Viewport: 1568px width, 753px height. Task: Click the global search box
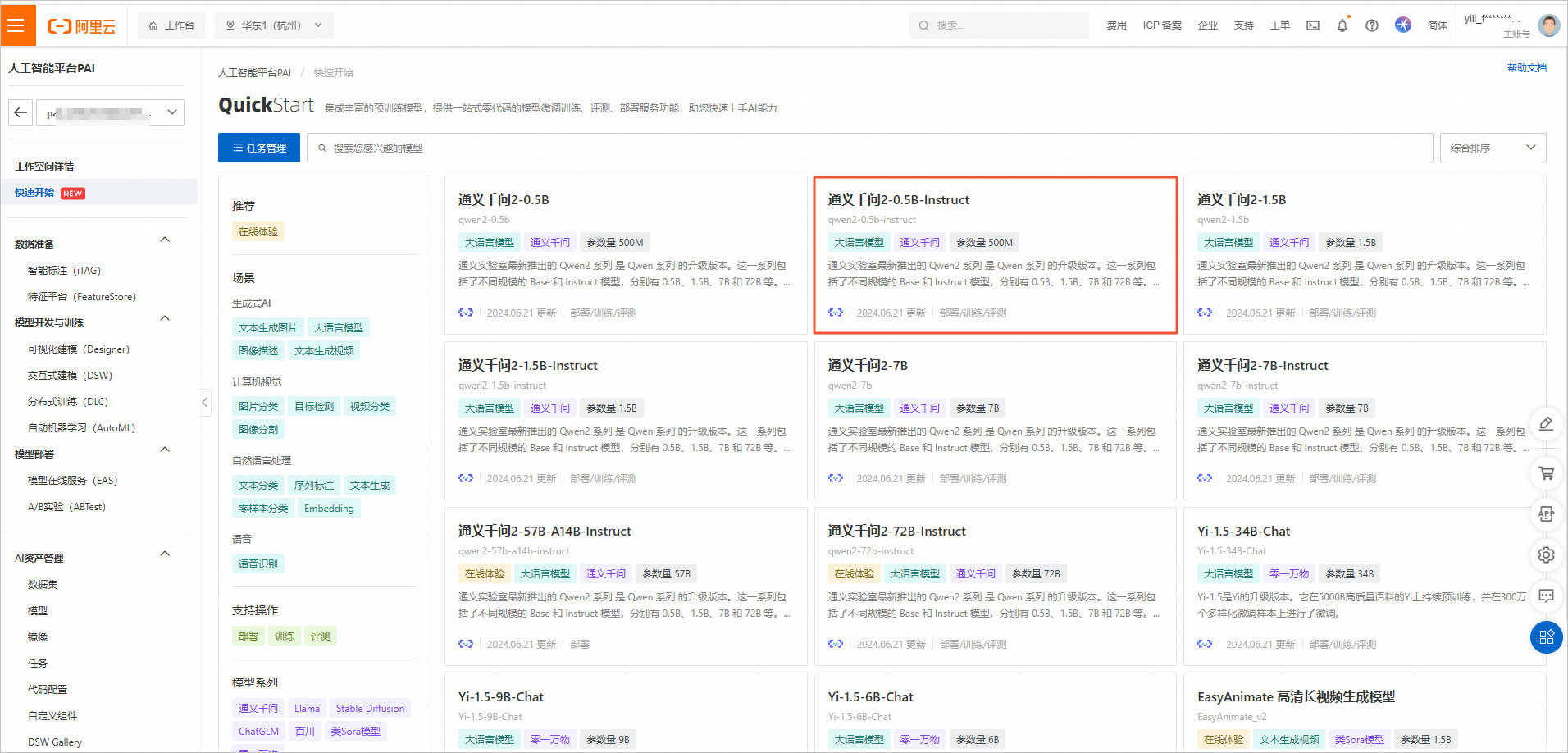pyautogui.click(x=999, y=25)
